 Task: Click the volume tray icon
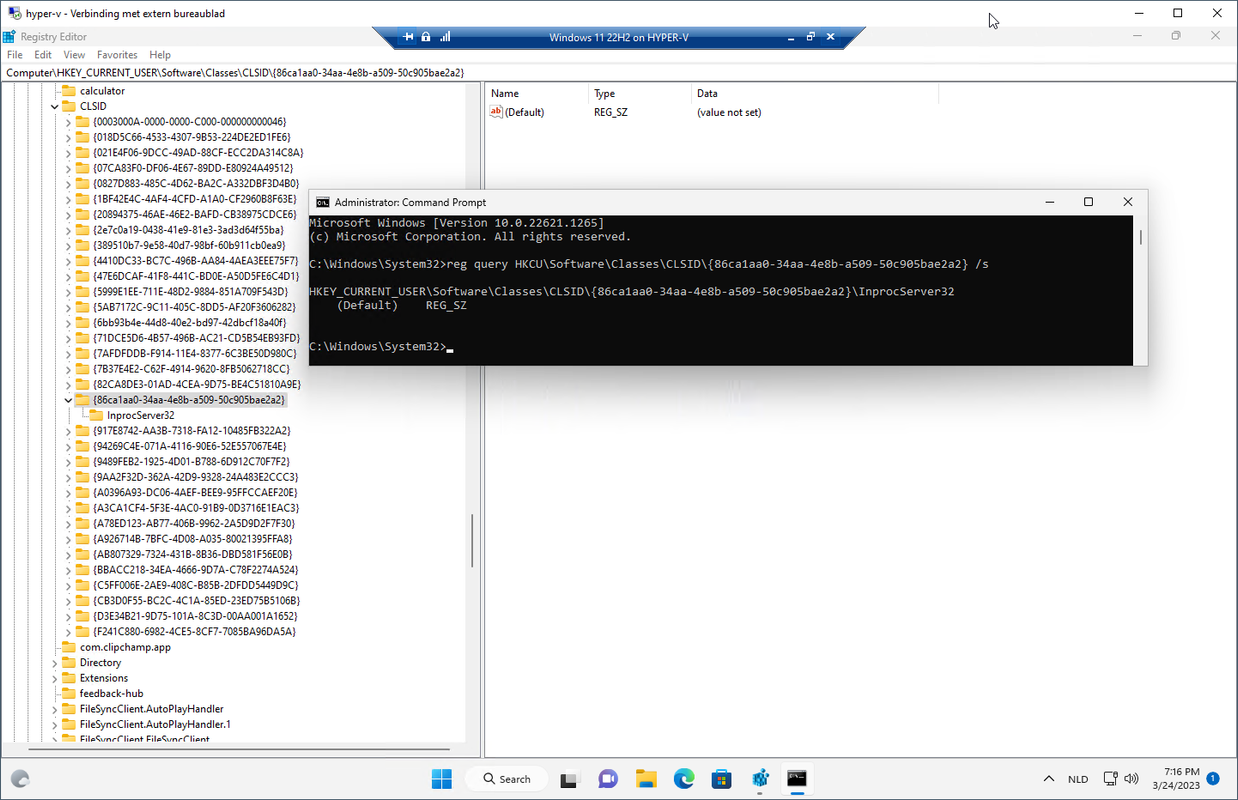(1132, 779)
